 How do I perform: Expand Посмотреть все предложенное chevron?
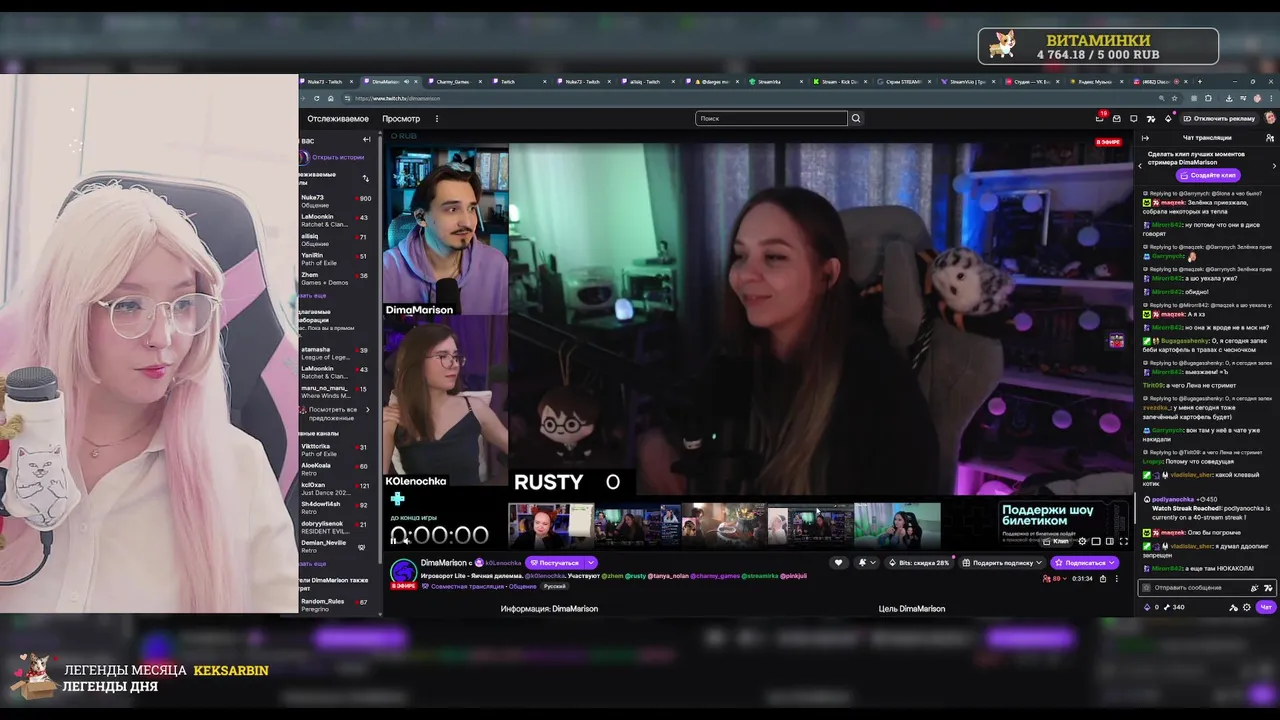pos(367,409)
